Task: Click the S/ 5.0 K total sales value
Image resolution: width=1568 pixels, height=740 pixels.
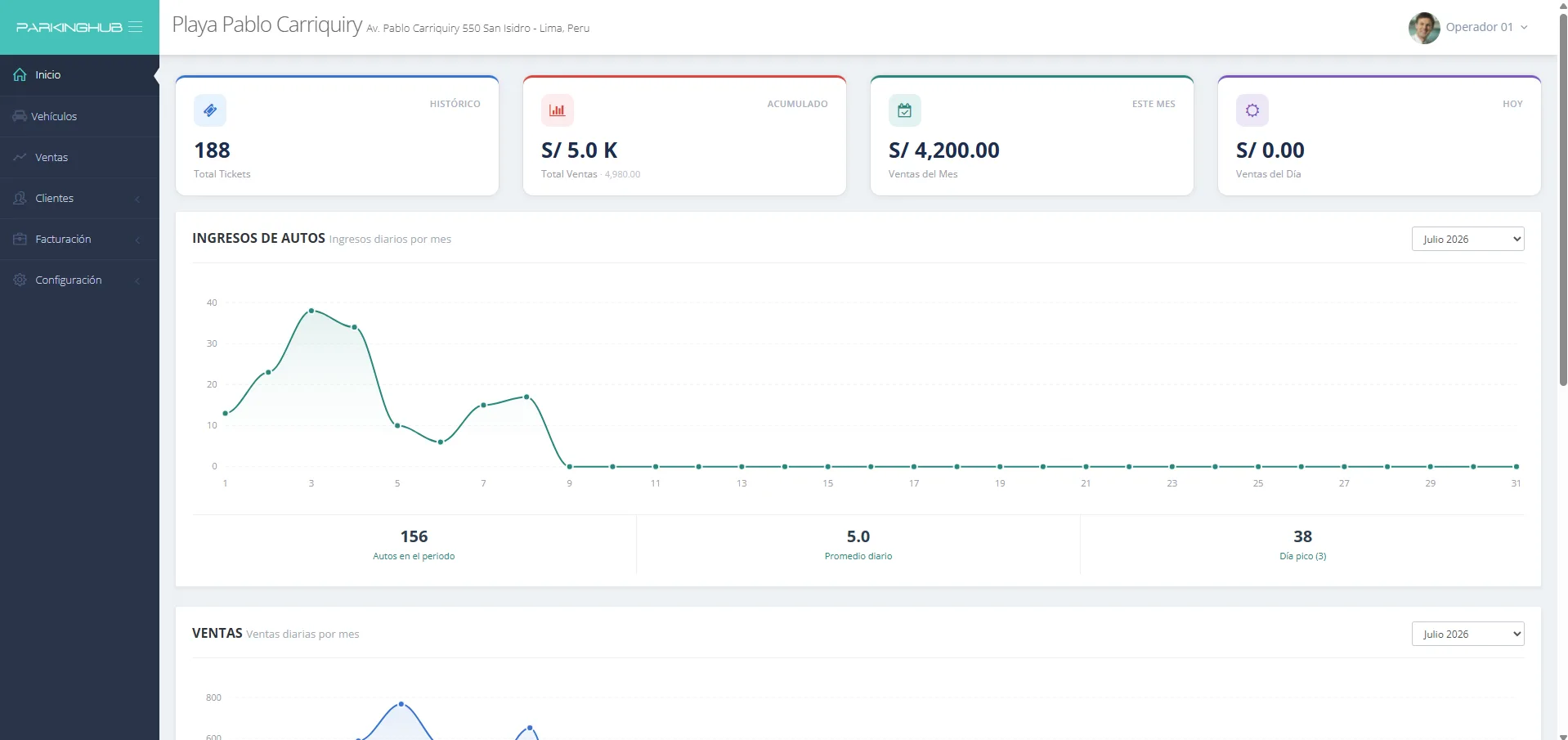Action: pyautogui.click(x=579, y=150)
